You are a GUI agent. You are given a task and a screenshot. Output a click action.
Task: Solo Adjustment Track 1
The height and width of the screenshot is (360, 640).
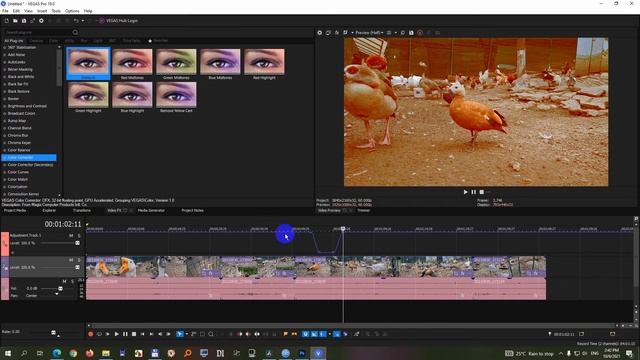click(79, 236)
